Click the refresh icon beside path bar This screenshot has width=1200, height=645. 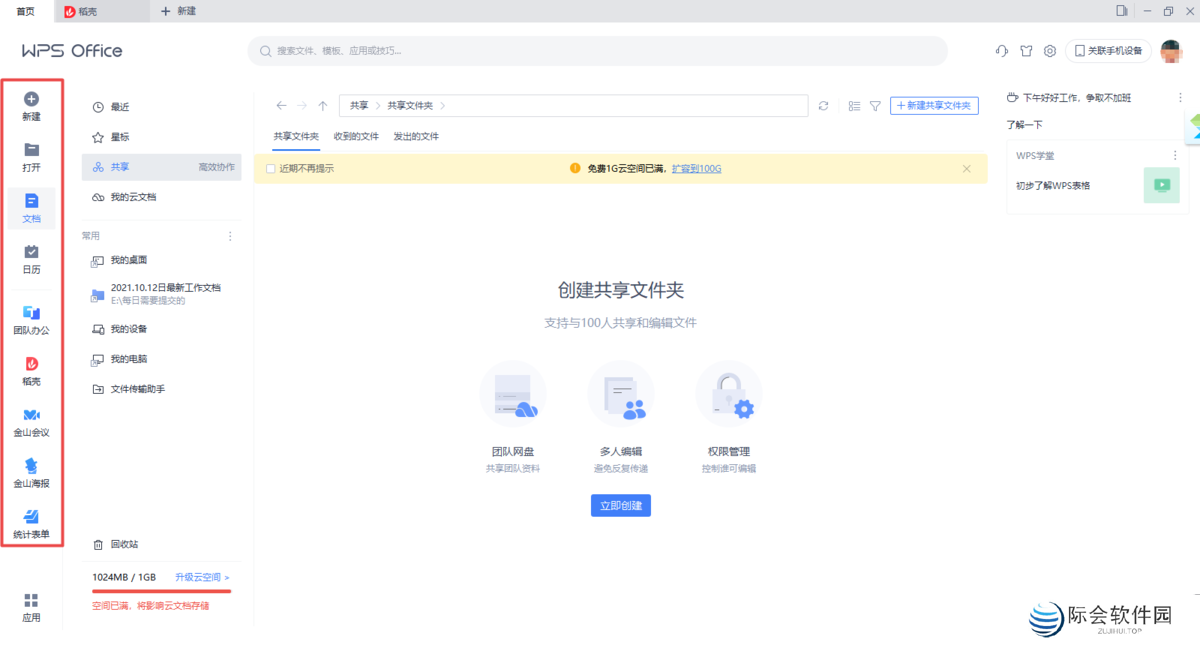823,106
